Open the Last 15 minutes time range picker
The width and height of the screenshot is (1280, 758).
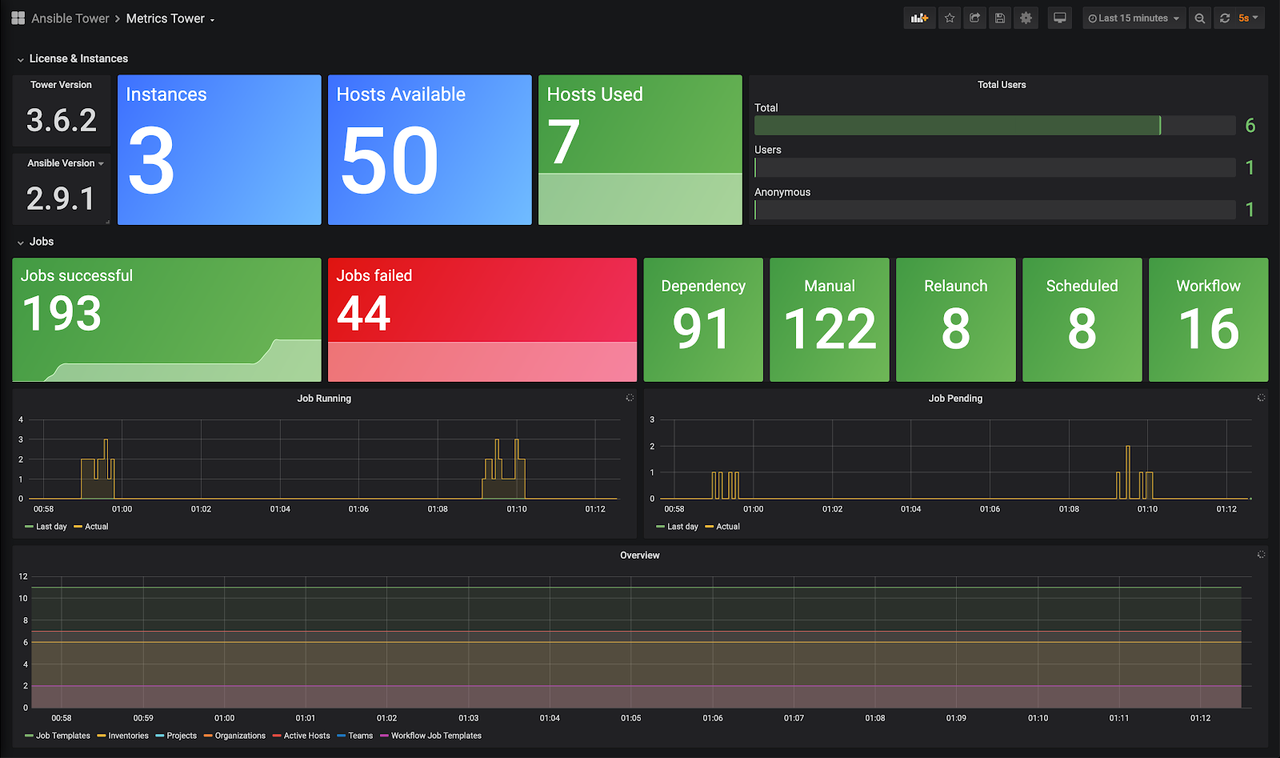(1133, 17)
